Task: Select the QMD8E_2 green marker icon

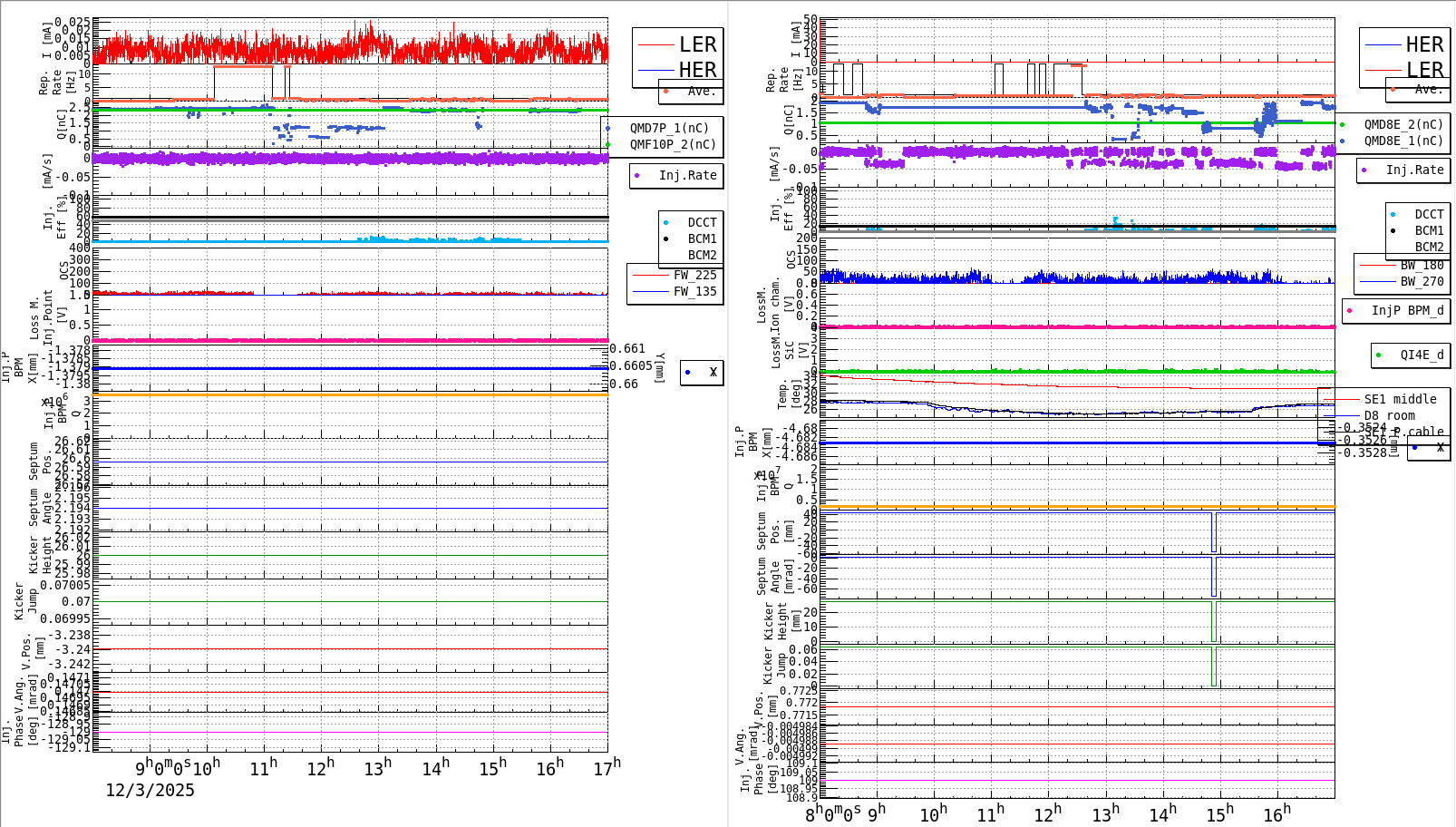Action: [1343, 125]
